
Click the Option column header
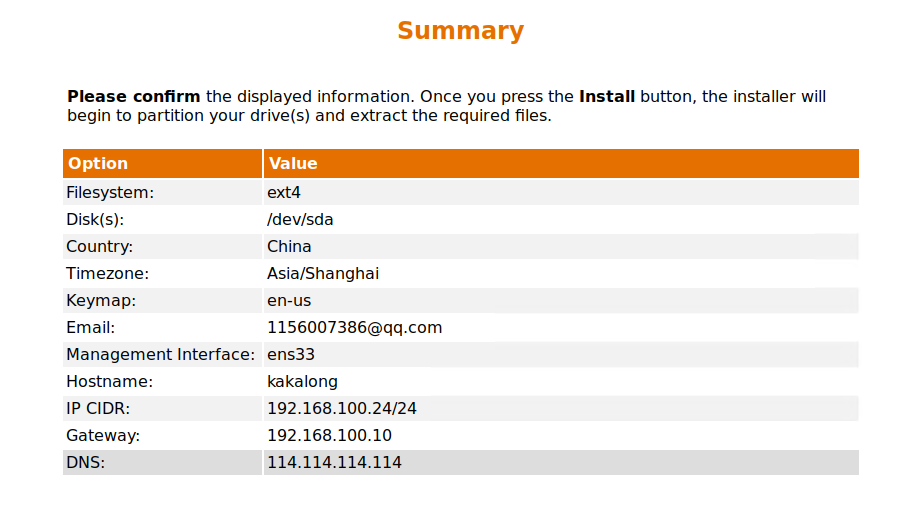point(98,164)
